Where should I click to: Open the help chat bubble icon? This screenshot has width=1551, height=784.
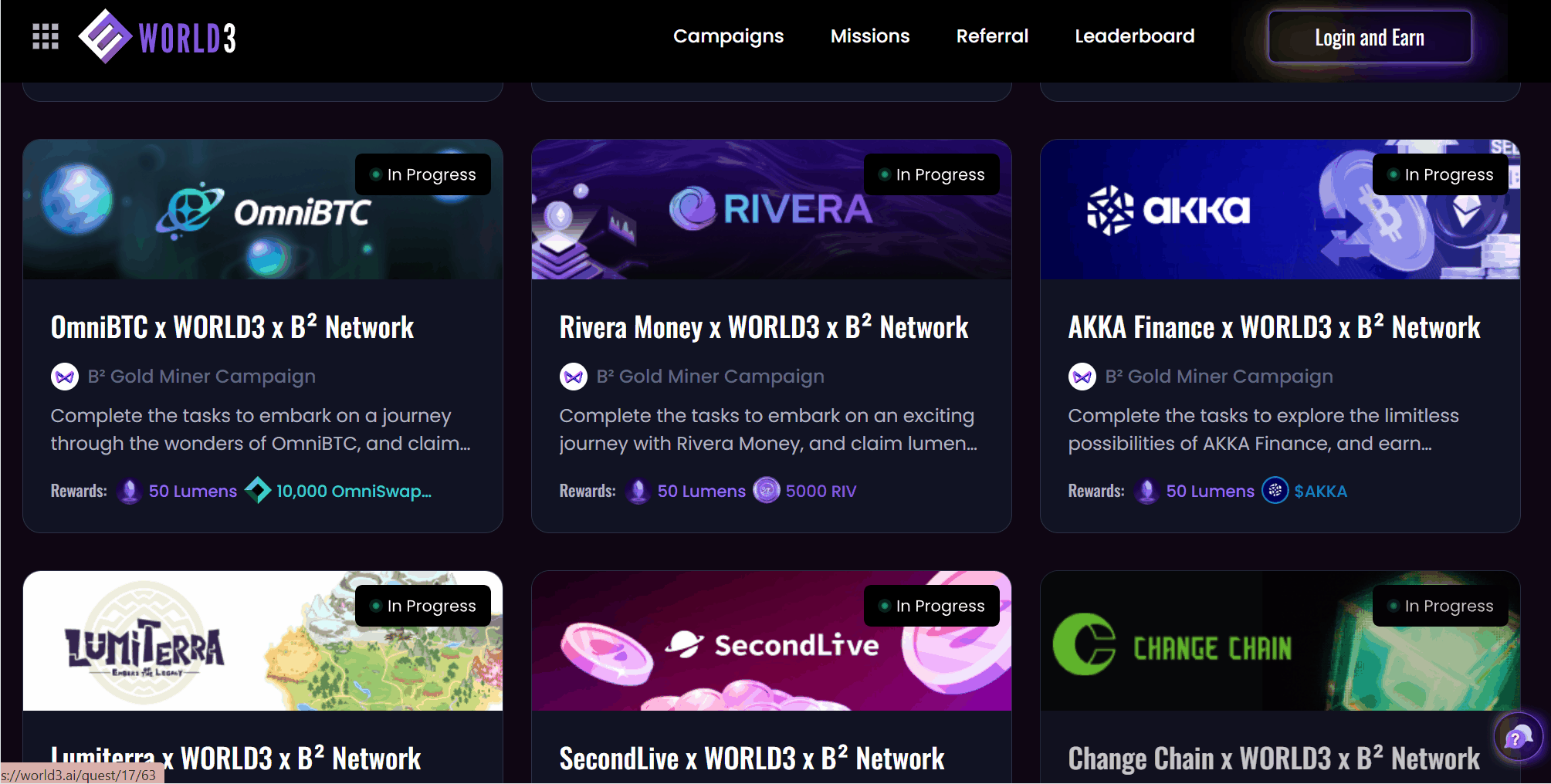pyautogui.click(x=1517, y=737)
